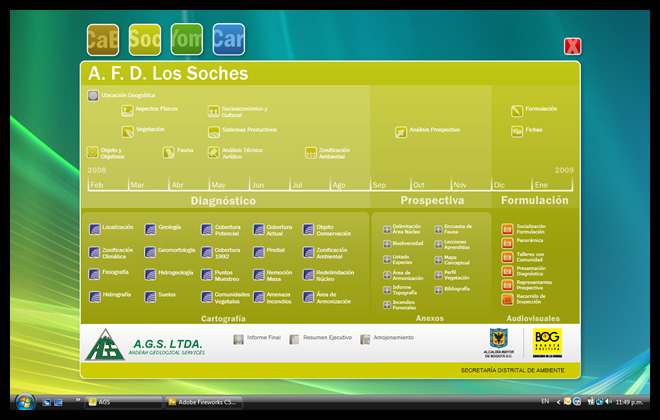Screen dimensions: 660x420
Task: Open Sistemas Productivos item
Action: point(213,131)
